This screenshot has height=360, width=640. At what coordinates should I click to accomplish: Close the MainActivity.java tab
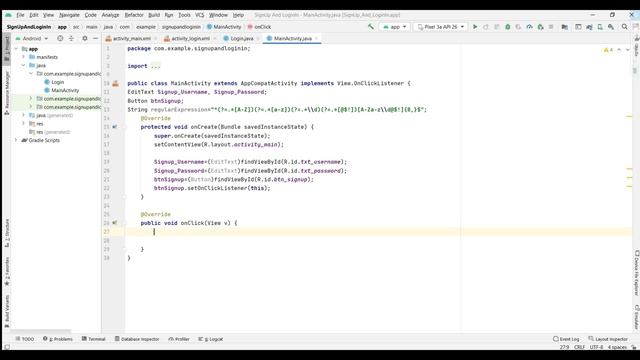point(316,38)
